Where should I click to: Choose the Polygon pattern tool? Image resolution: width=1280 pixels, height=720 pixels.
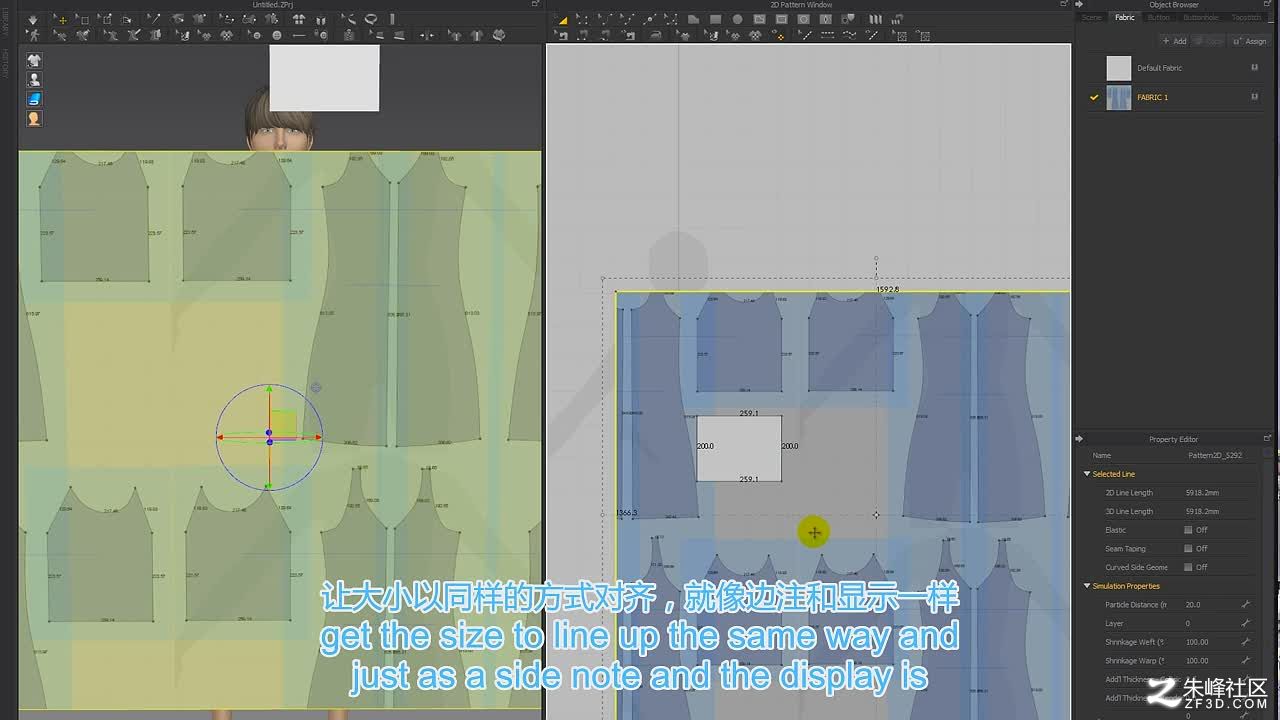coord(694,19)
